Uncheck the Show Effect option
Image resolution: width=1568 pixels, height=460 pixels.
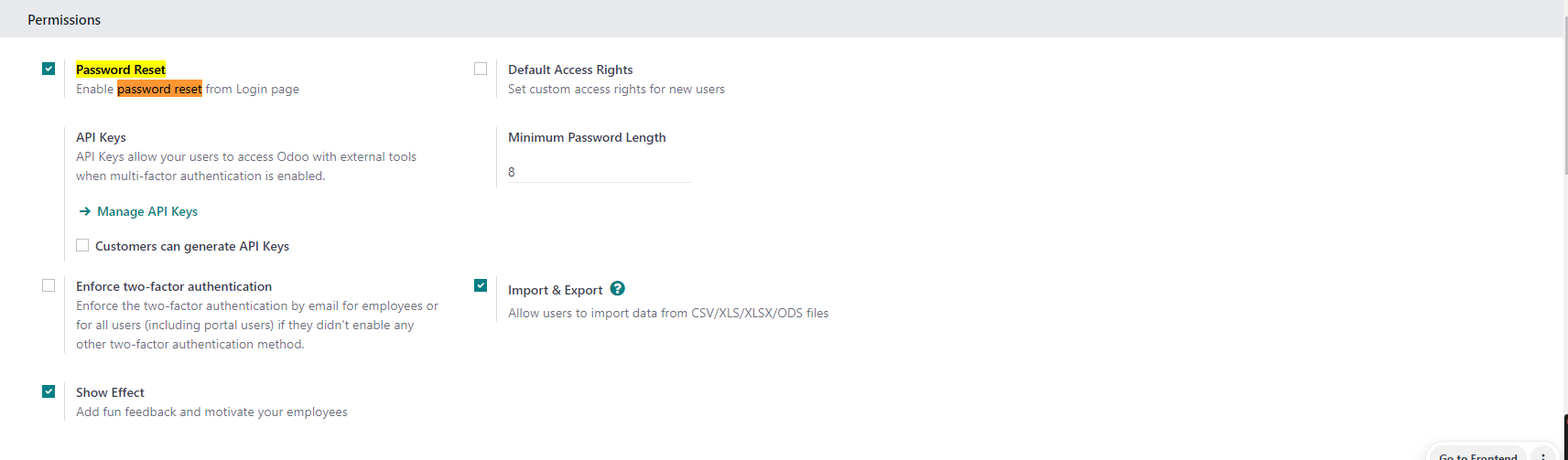49,391
